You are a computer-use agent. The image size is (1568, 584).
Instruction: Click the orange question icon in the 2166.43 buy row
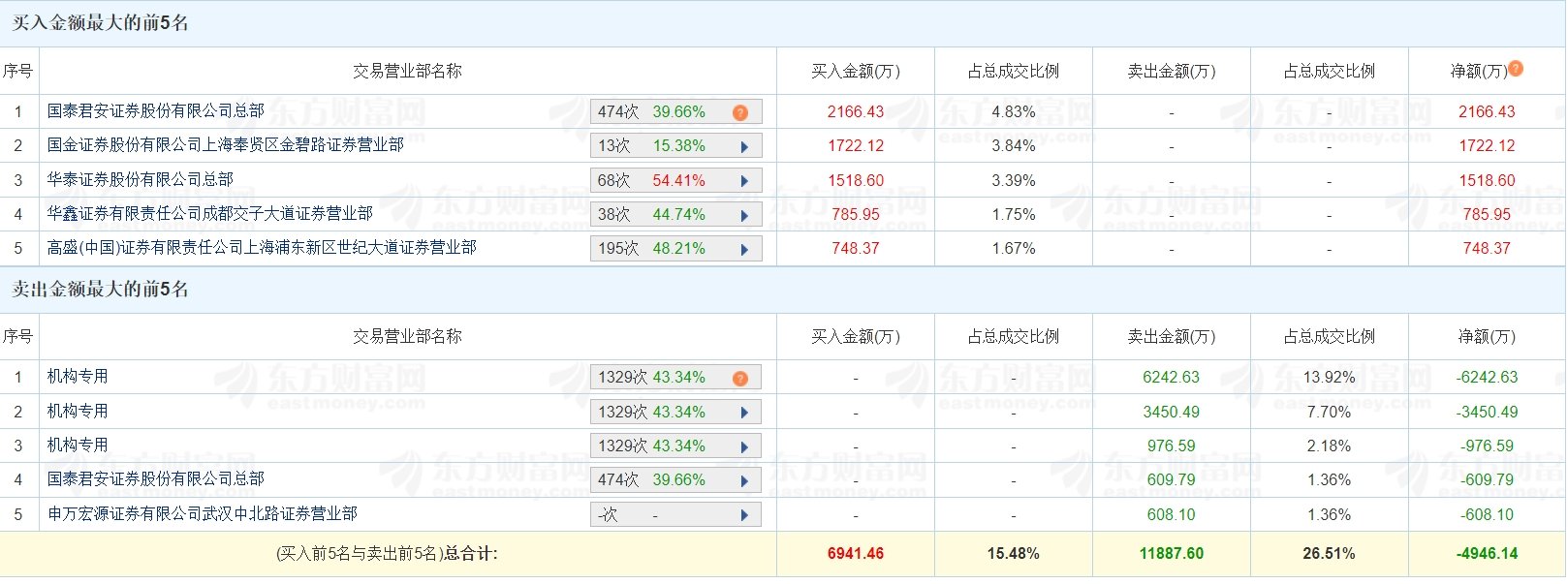coord(740,112)
